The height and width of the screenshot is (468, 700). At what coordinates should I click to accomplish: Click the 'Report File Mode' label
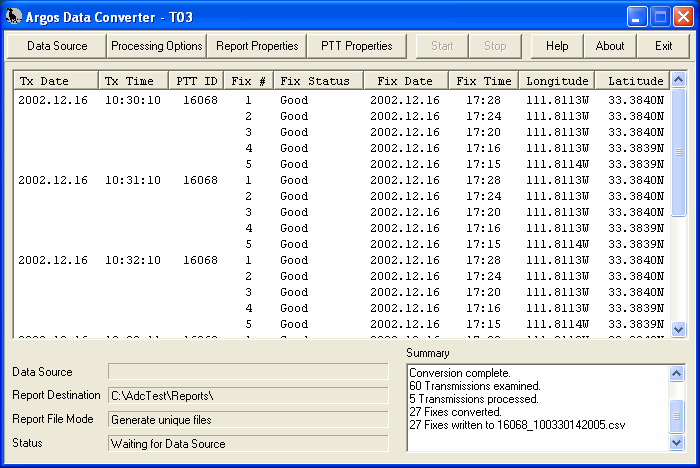pyautogui.click(x=53, y=419)
